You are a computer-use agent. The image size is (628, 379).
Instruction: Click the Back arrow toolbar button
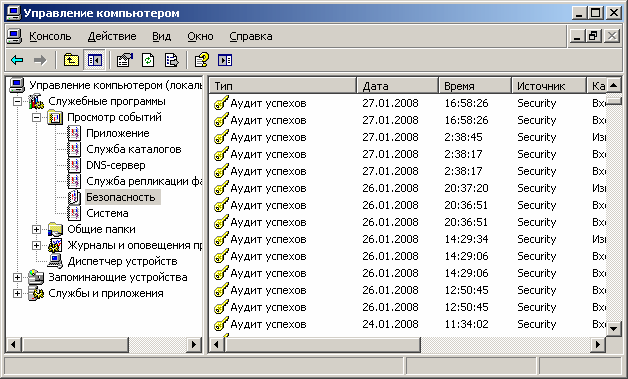point(17,60)
